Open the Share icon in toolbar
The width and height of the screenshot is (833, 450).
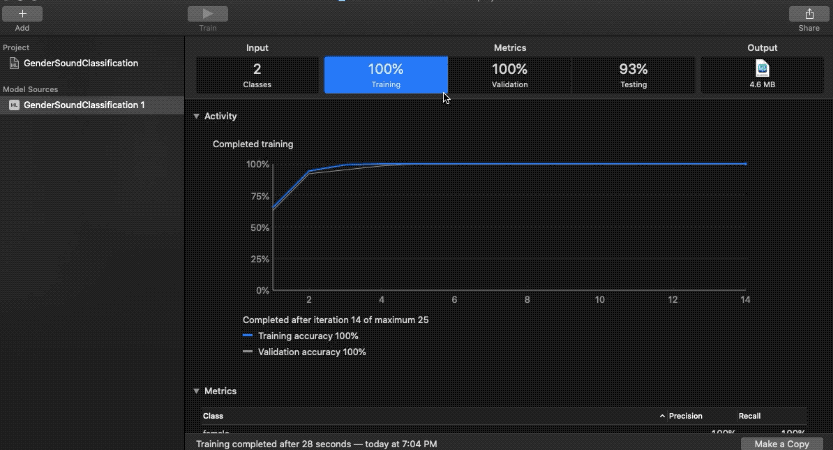[x=809, y=14]
